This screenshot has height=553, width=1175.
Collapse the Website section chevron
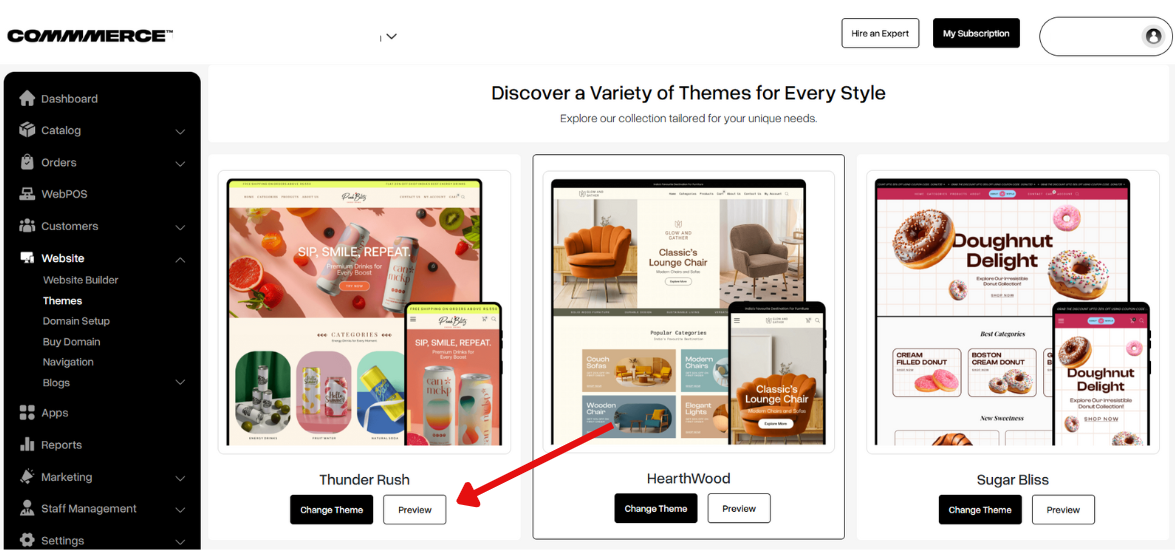point(180,259)
